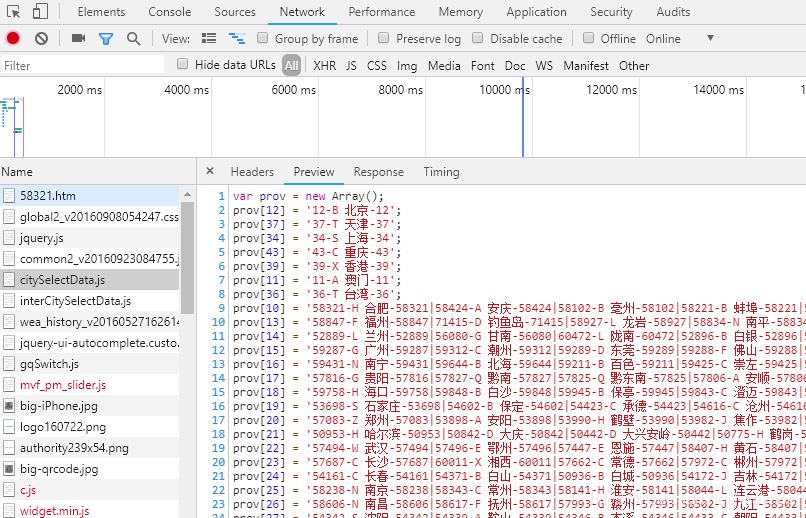Open the Elements panel tab

coord(101,12)
